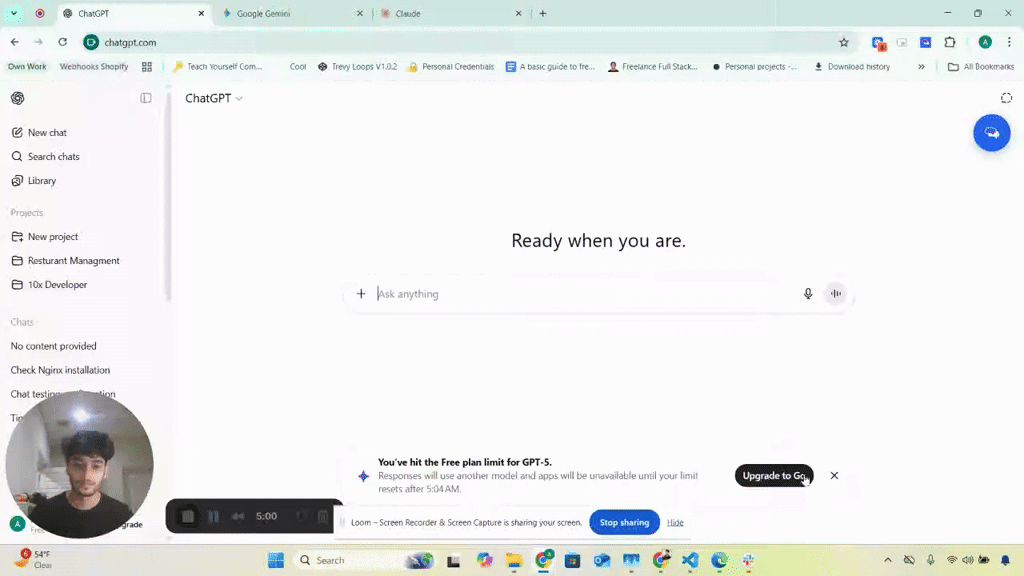Image resolution: width=1024 pixels, height=576 pixels.
Task: Pause the Loom recording
Action: click(214, 516)
